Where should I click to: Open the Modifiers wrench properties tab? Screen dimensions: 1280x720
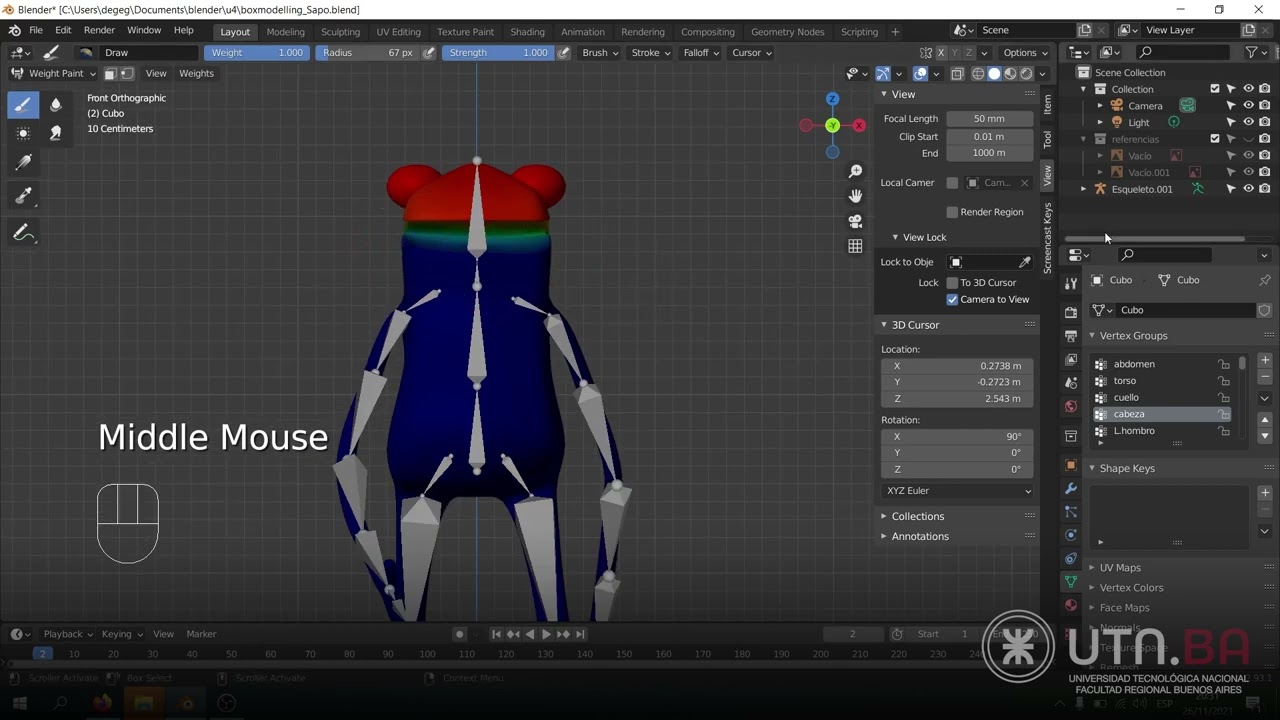pyautogui.click(x=1071, y=489)
